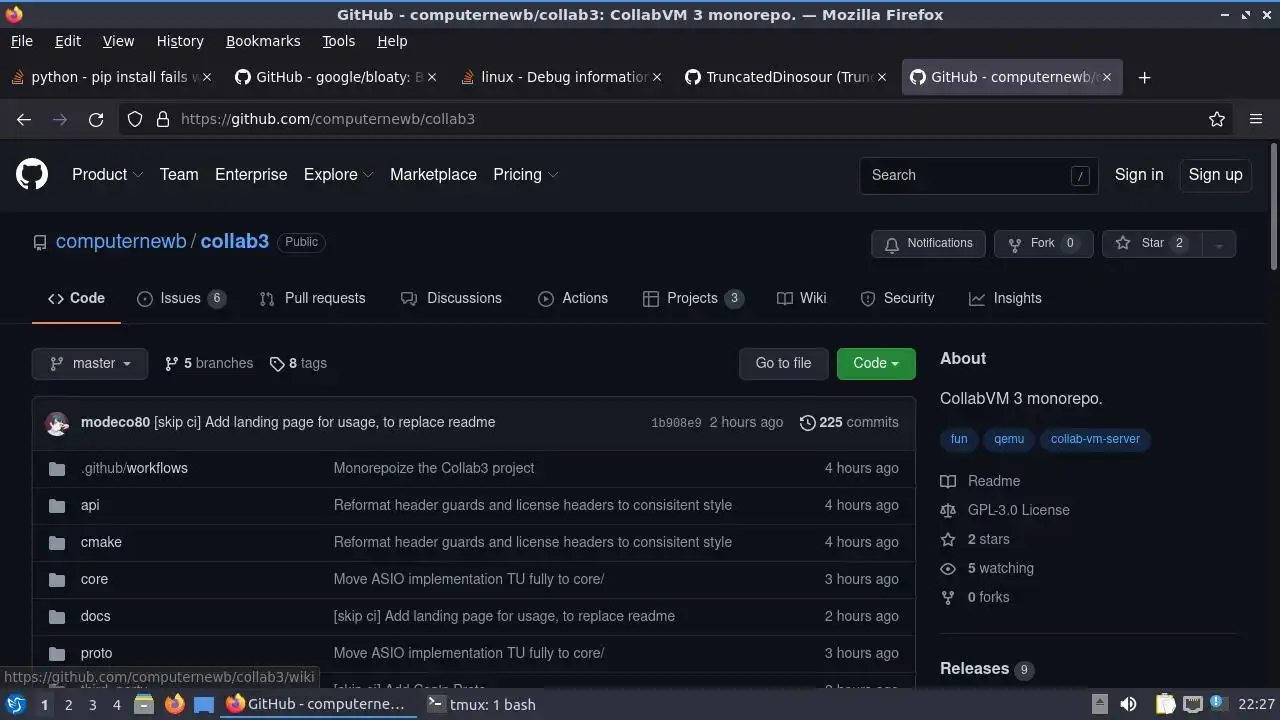Open the Bookmarks menu
The width and height of the screenshot is (1280, 720).
pyautogui.click(x=263, y=41)
